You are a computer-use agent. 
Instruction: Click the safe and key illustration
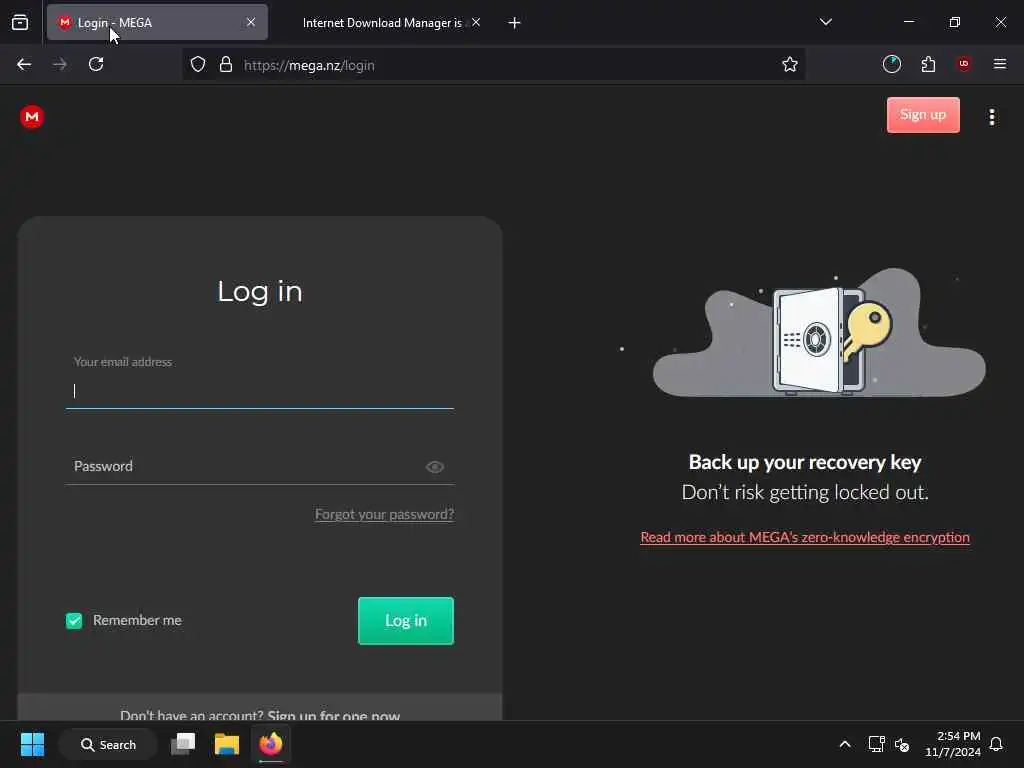pos(819,333)
